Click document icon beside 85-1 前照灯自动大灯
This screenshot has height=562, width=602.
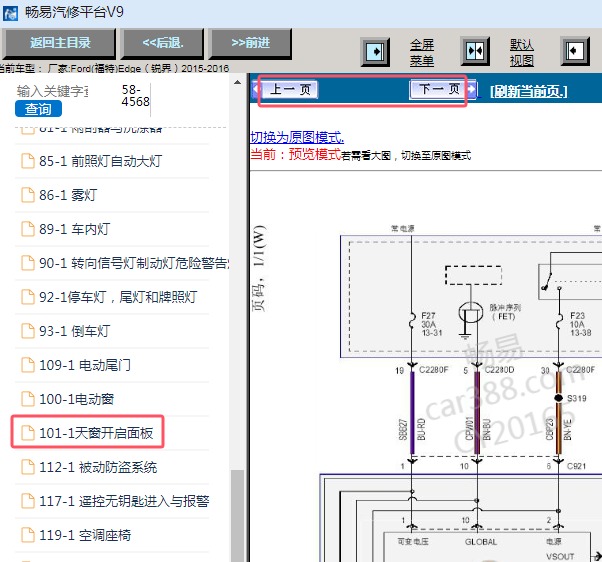pyautogui.click(x=28, y=161)
